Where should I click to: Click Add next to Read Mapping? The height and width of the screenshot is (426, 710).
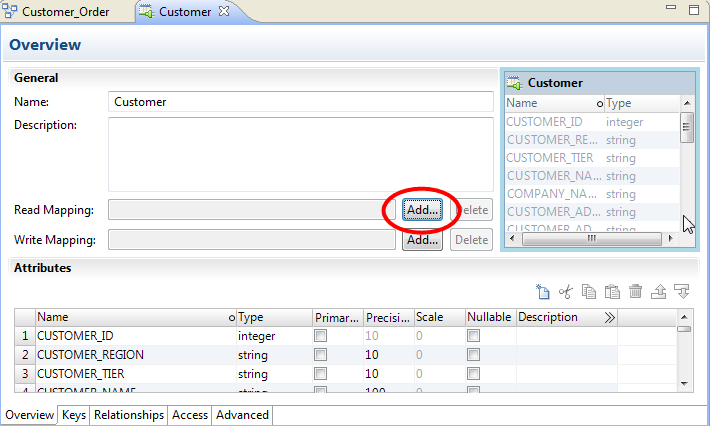click(x=422, y=210)
